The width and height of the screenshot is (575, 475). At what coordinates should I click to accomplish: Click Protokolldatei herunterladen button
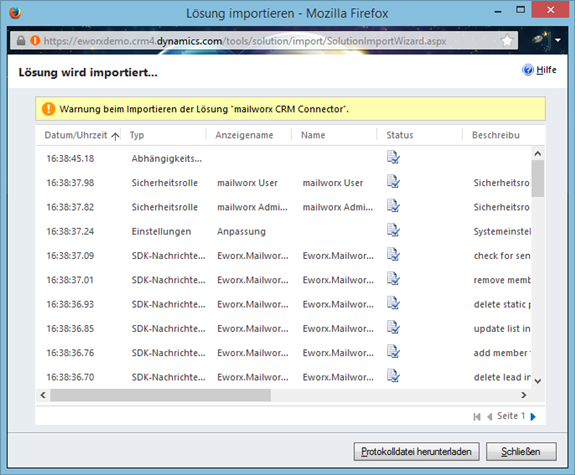(416, 452)
